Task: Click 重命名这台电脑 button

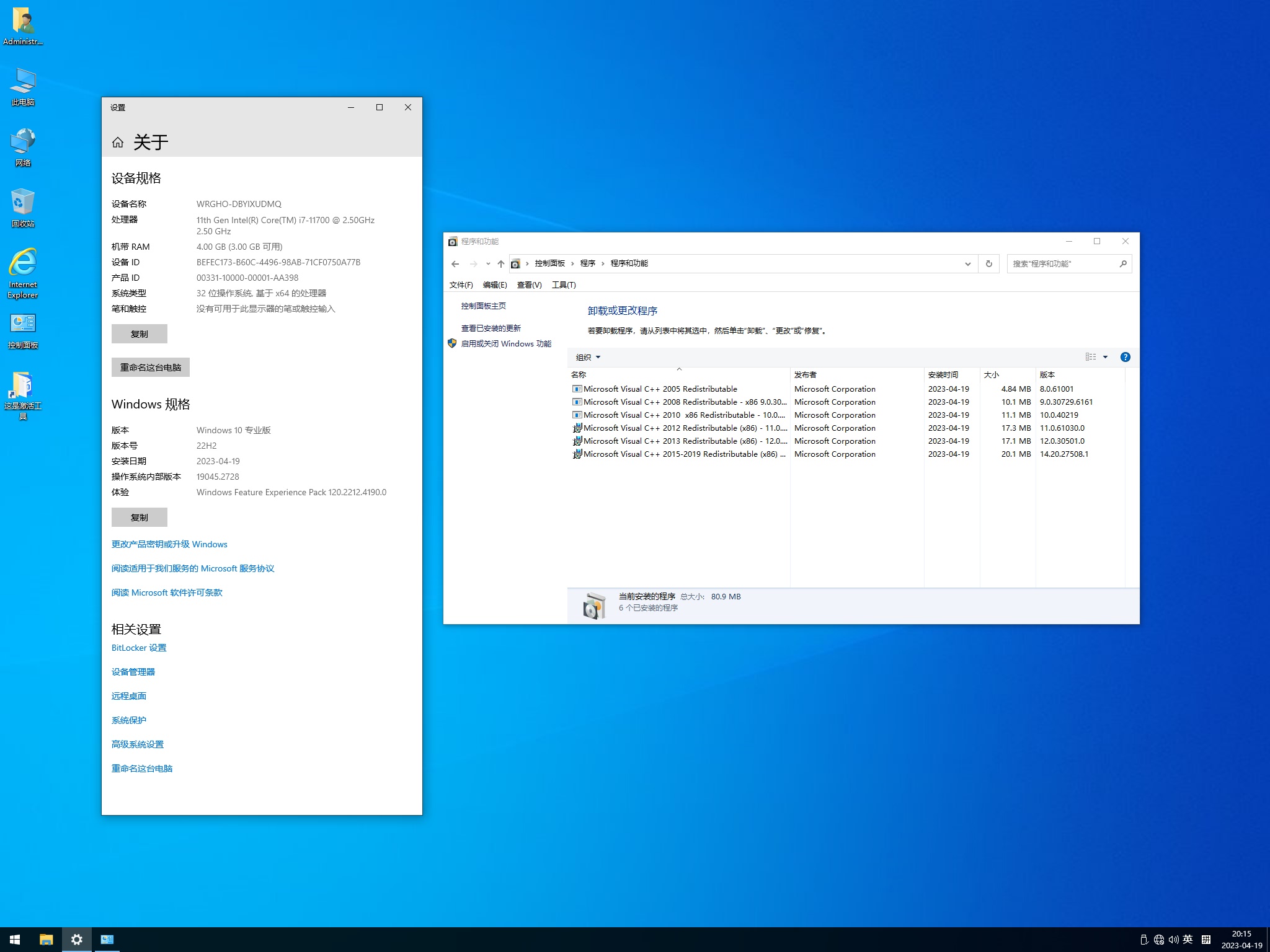Action: (151, 368)
